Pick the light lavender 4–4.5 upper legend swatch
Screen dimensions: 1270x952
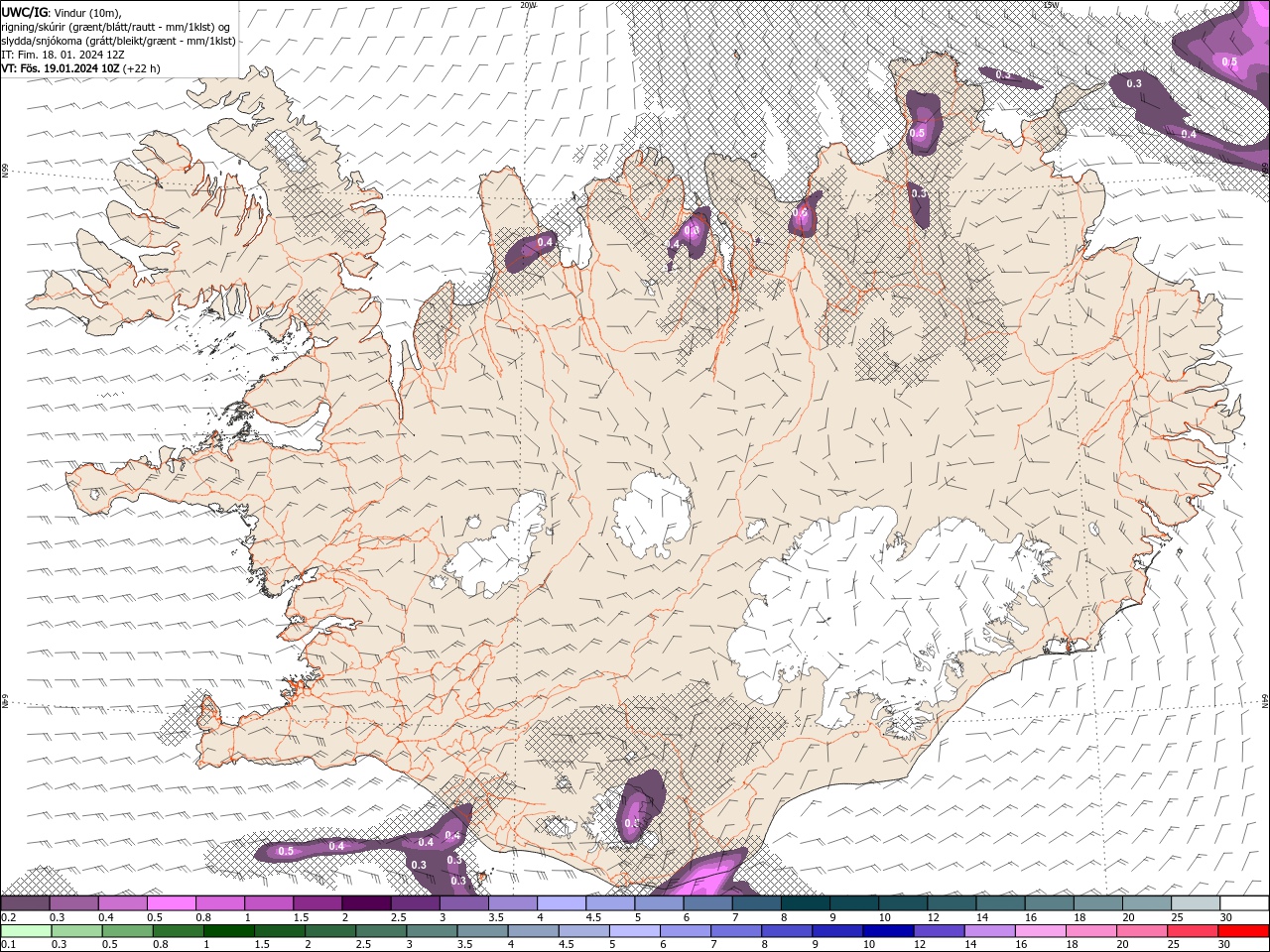[562, 903]
